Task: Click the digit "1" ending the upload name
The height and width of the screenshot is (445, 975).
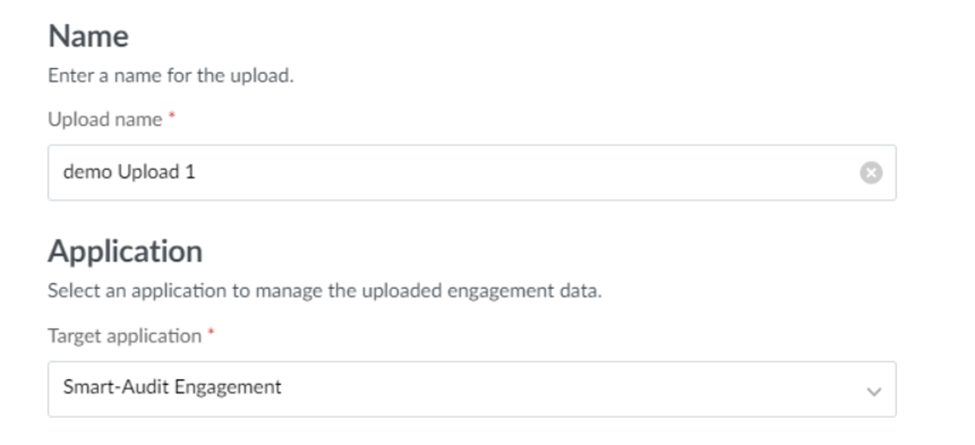Action: click(190, 172)
